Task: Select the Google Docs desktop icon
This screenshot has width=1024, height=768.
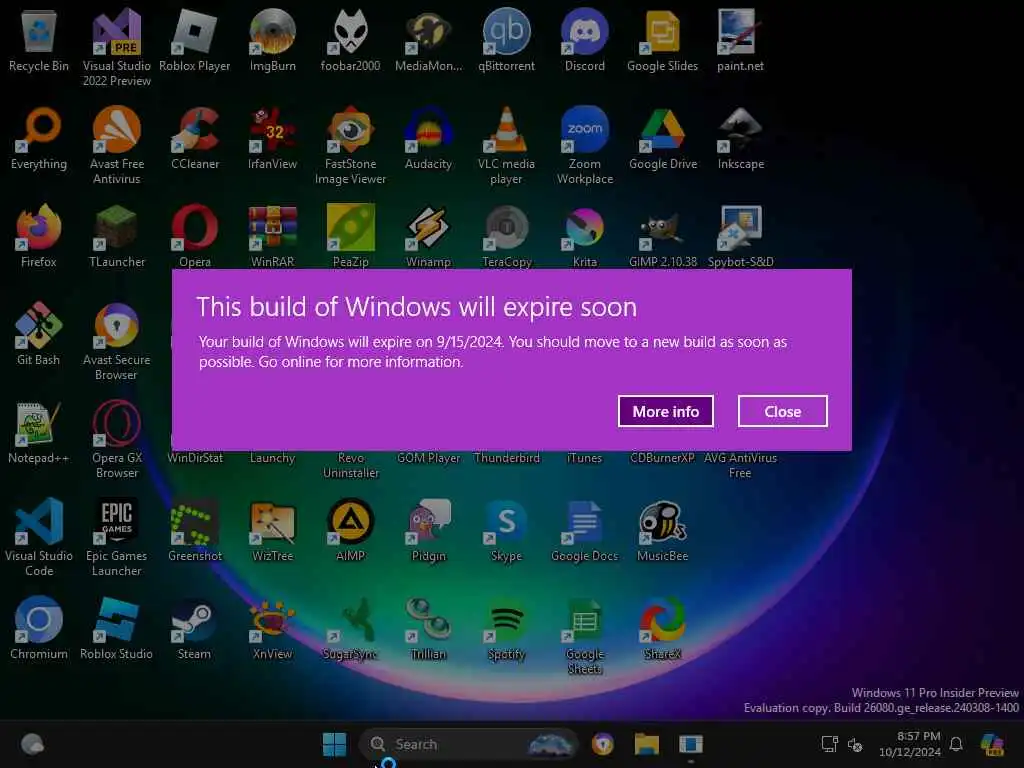Action: [x=584, y=530]
